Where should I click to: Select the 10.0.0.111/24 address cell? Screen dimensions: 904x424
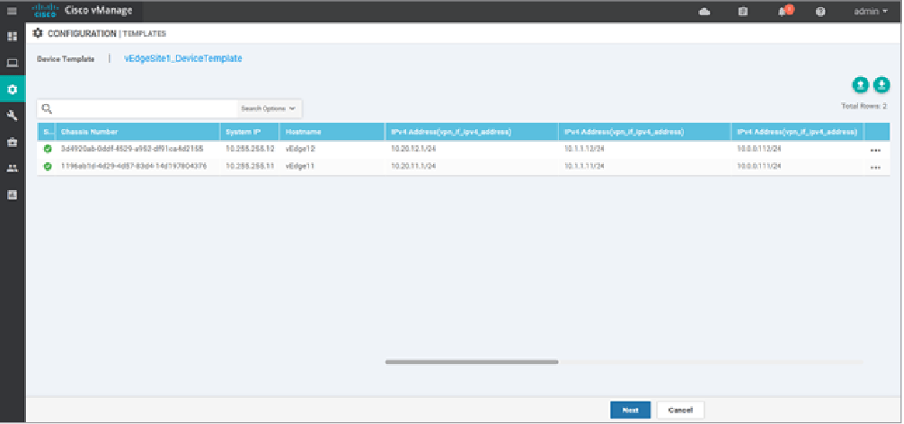(x=759, y=166)
